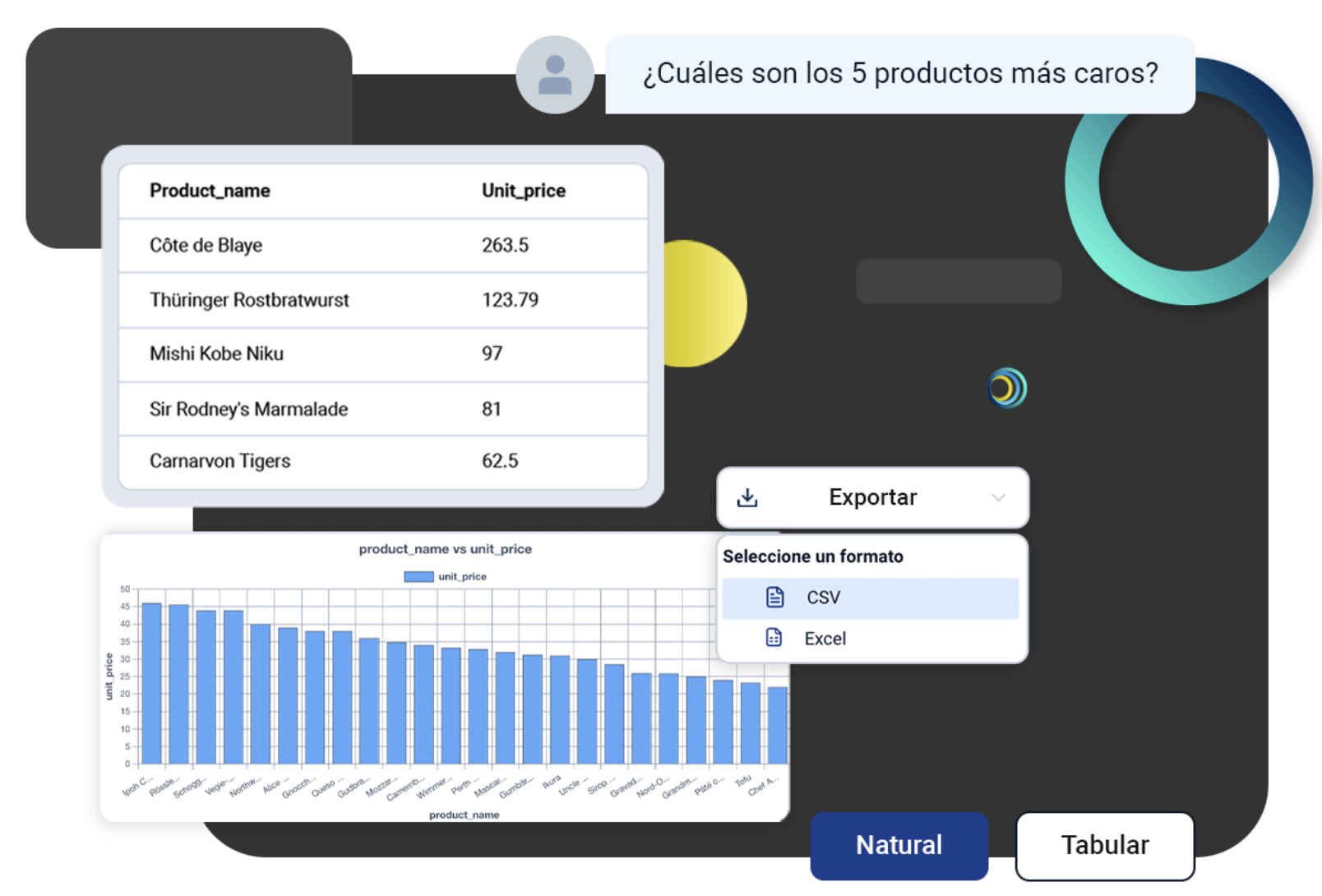Select the CSV file format icon

point(774,598)
